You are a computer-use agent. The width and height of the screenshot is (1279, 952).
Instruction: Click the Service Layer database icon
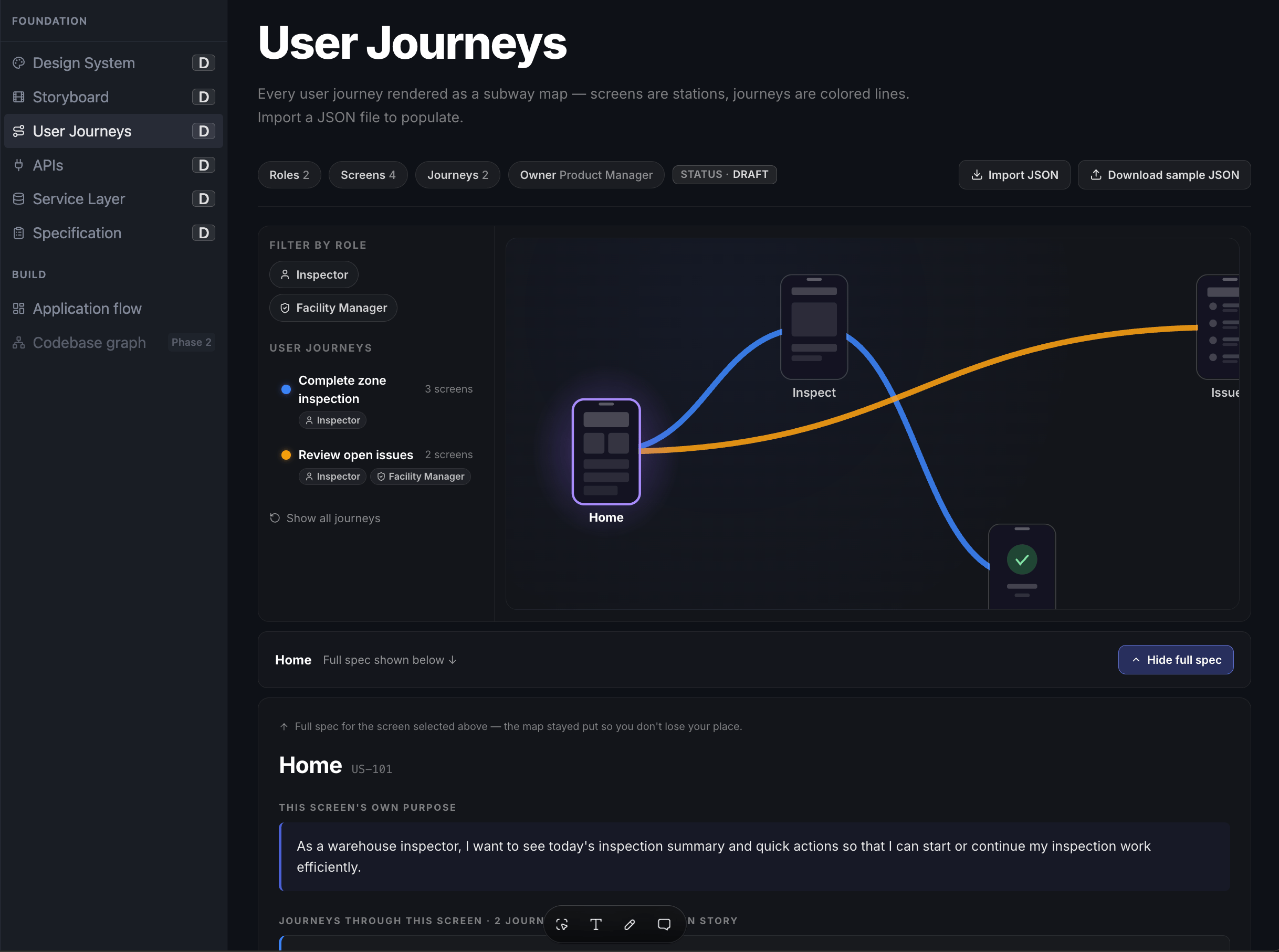coord(18,199)
